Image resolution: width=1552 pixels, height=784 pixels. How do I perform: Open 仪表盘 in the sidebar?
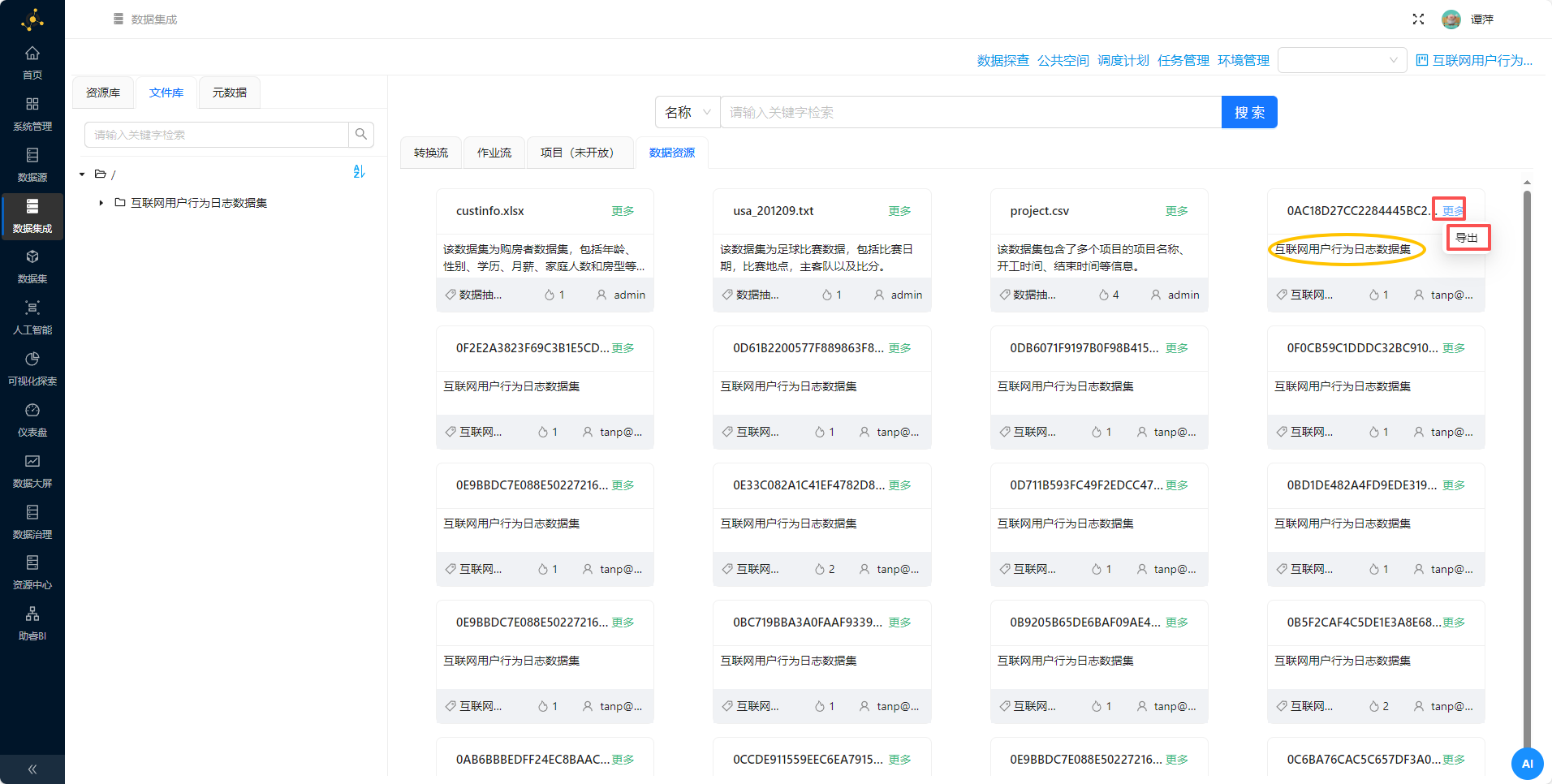click(32, 420)
